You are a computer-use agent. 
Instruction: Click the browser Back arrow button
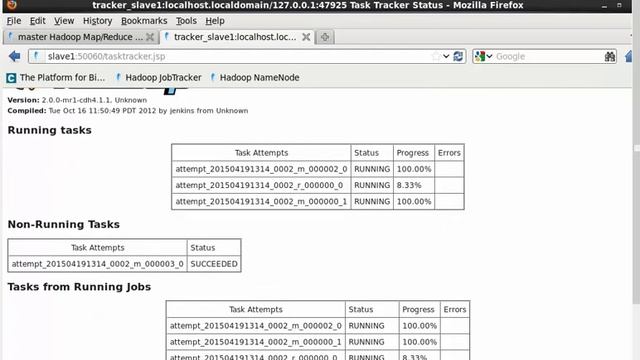[15, 56]
